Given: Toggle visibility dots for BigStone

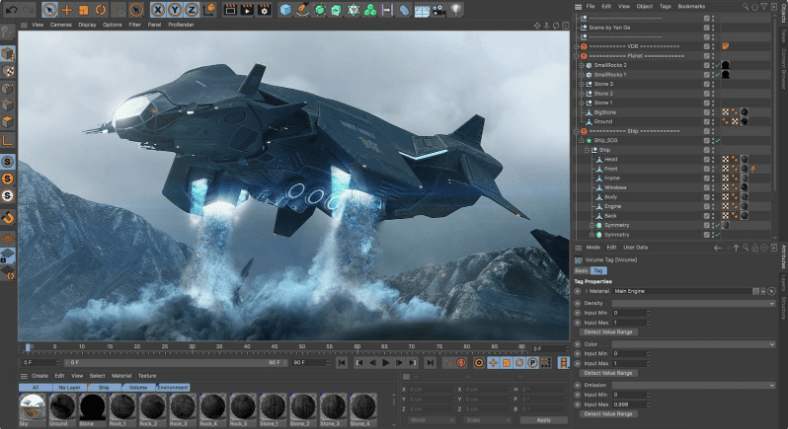Looking at the screenshot, I should tap(713, 113).
